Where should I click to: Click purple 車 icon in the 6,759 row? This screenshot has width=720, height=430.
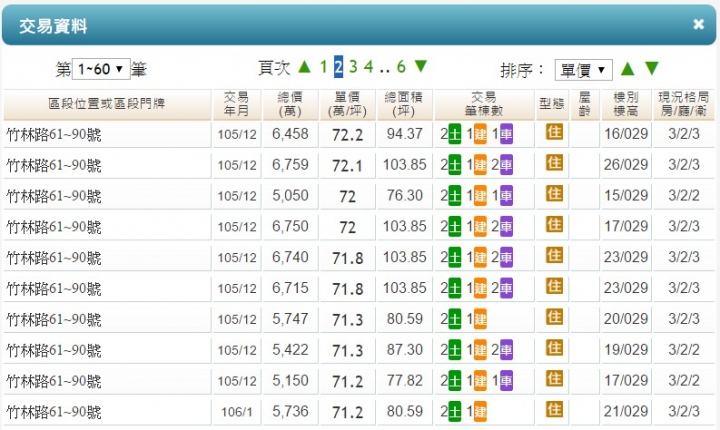click(506, 165)
